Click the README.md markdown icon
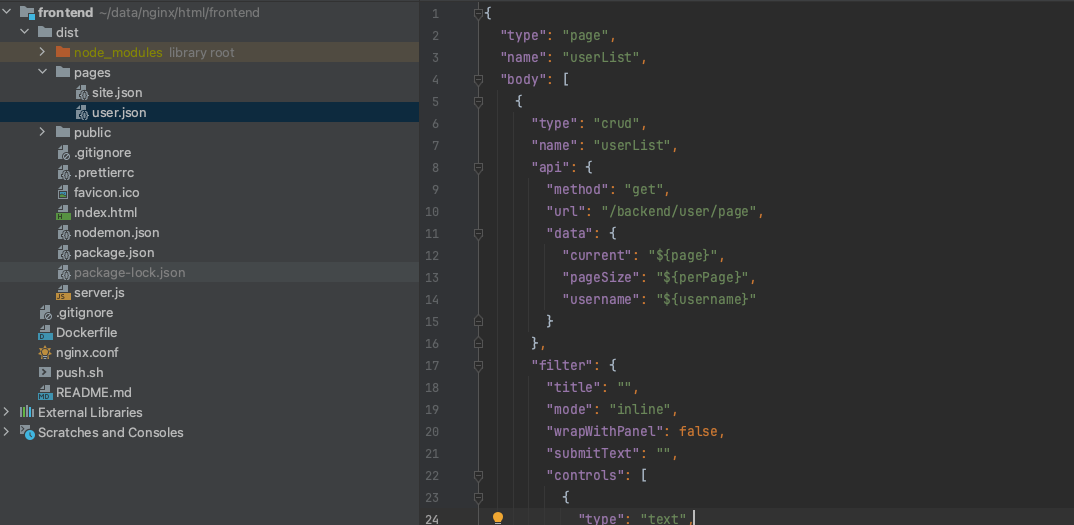This screenshot has width=1074, height=525. (45, 393)
